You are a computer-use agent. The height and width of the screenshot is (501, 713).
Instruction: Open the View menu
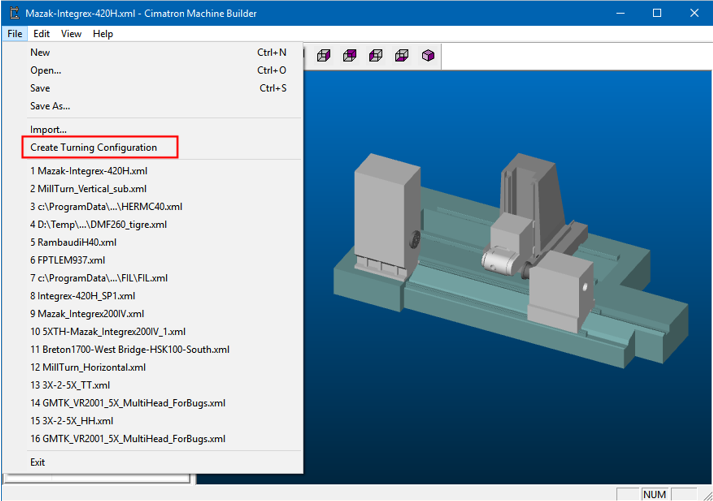(x=71, y=34)
